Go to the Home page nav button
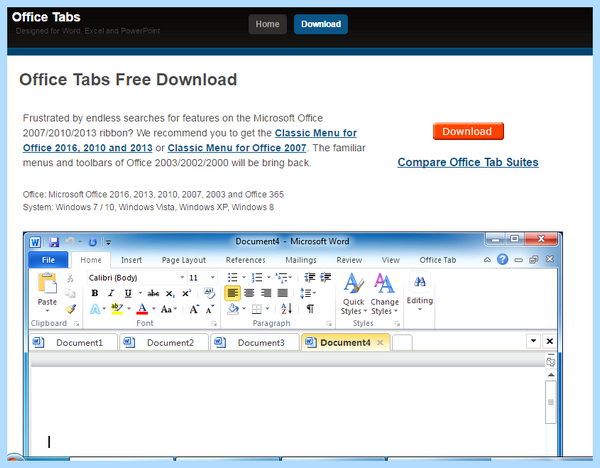This screenshot has height=468, width=600. [267, 24]
